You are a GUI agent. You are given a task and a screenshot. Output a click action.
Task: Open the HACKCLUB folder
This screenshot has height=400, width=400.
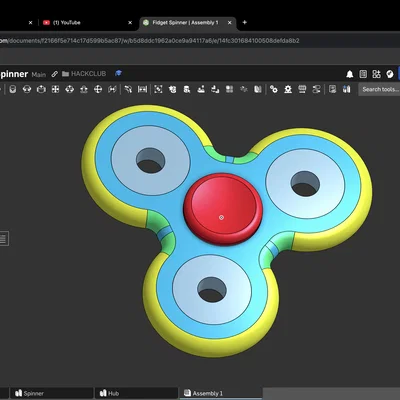(x=84, y=74)
